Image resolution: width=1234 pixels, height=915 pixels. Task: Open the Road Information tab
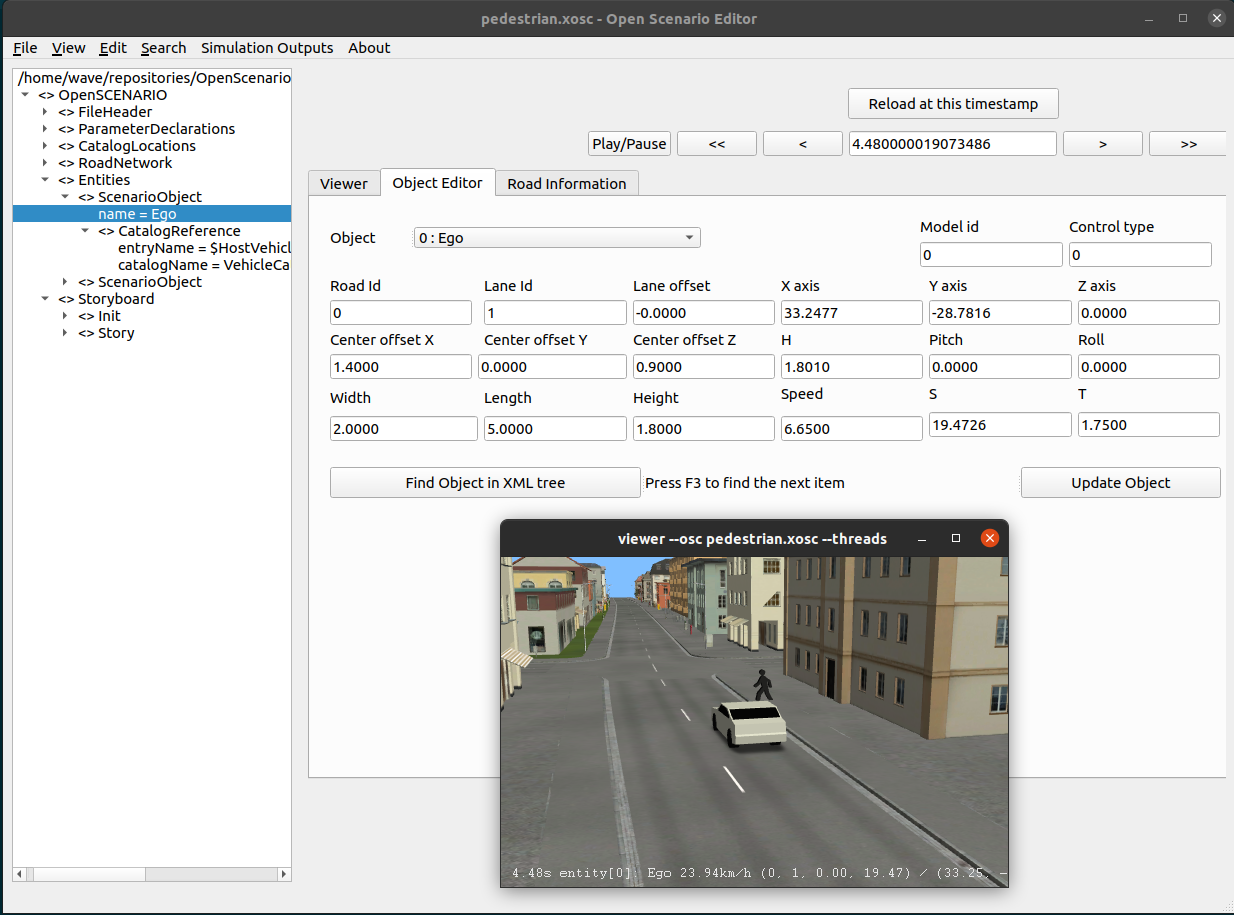pos(566,184)
